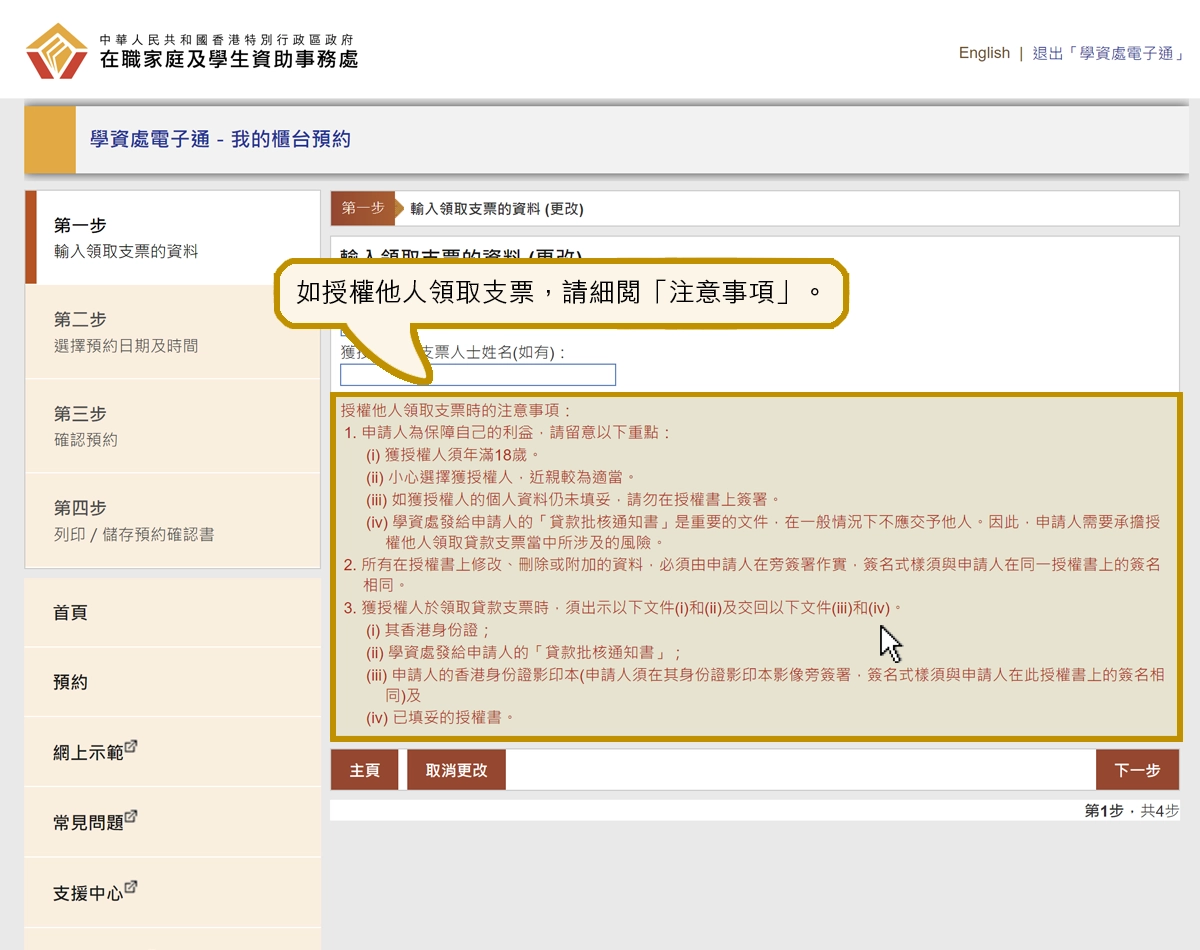
Task: Visit the 常見問題 page
Action: [x=88, y=823]
